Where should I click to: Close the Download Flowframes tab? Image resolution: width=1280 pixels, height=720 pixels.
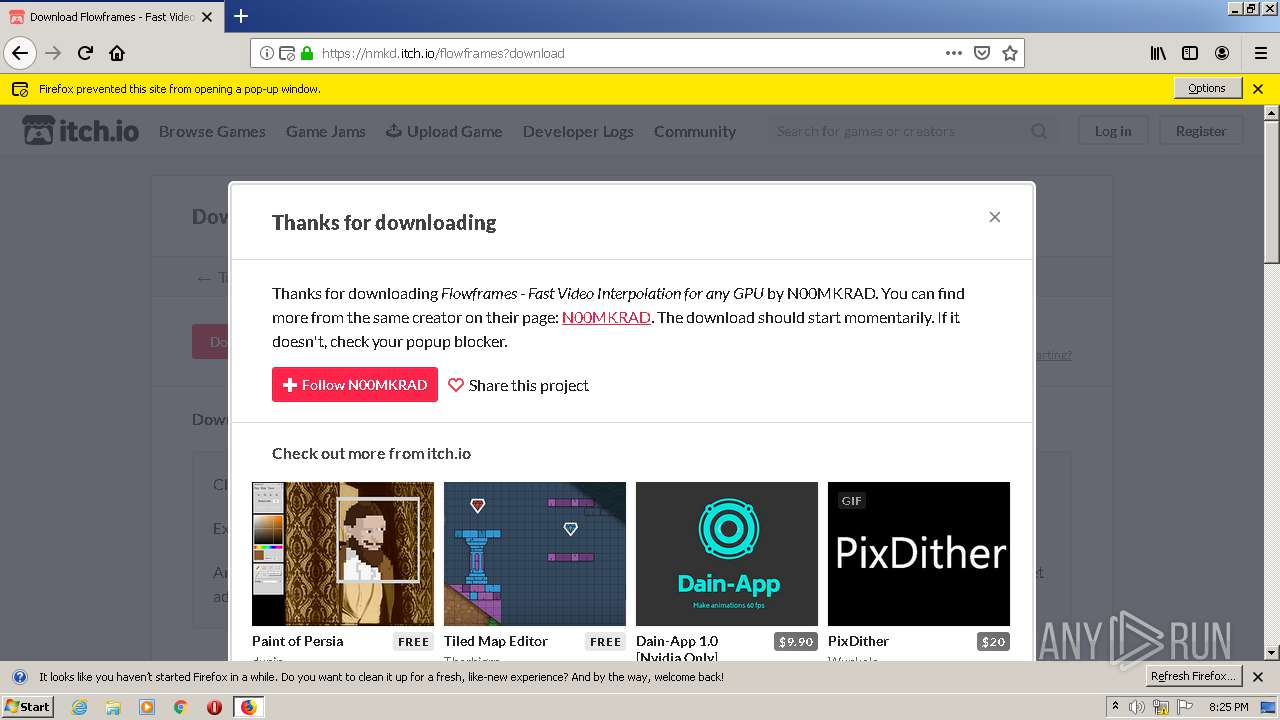[x=206, y=17]
